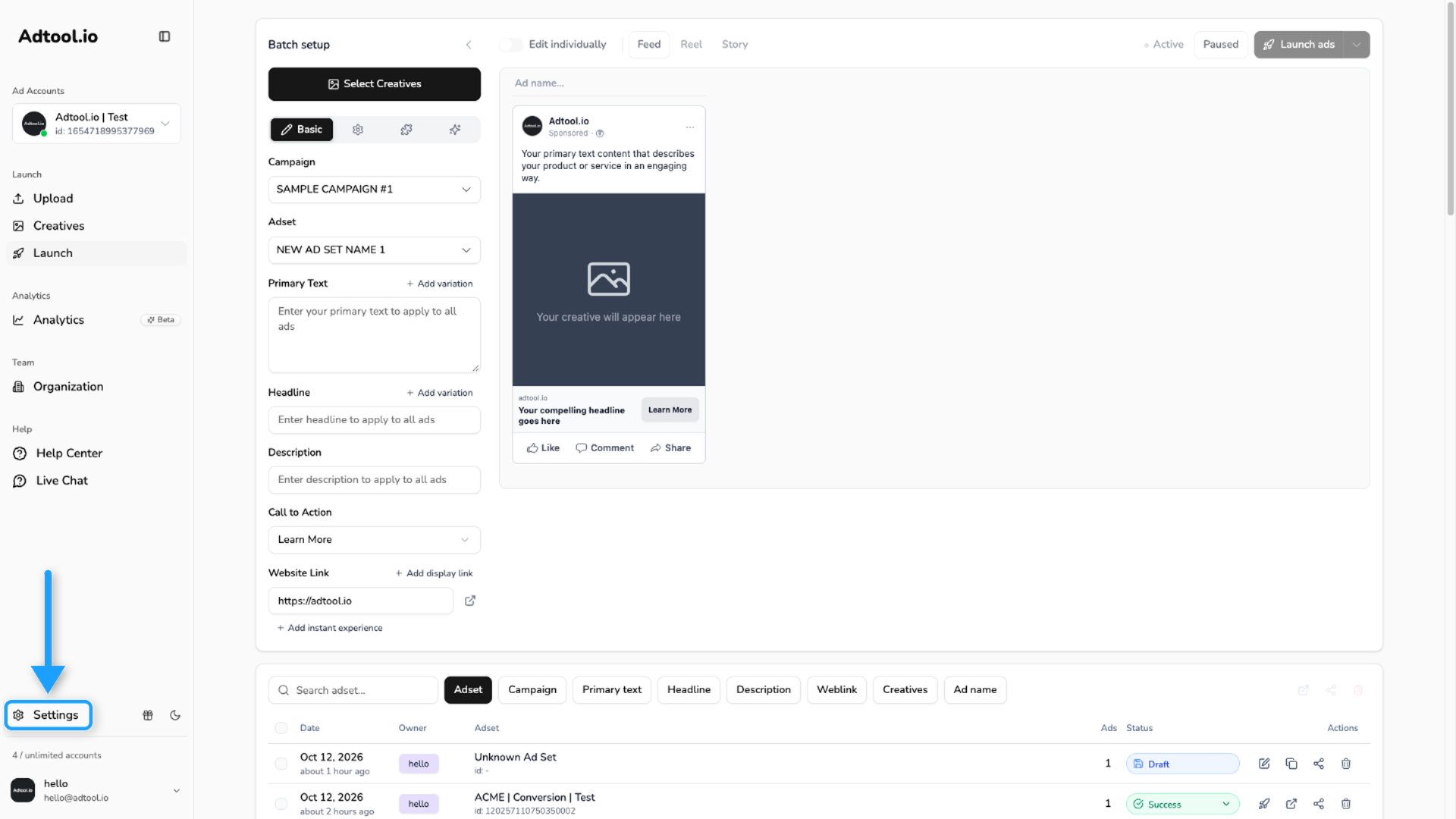Open the puzzle-piece integrations tab
Image resolution: width=1456 pixels, height=819 pixels.
tap(406, 130)
